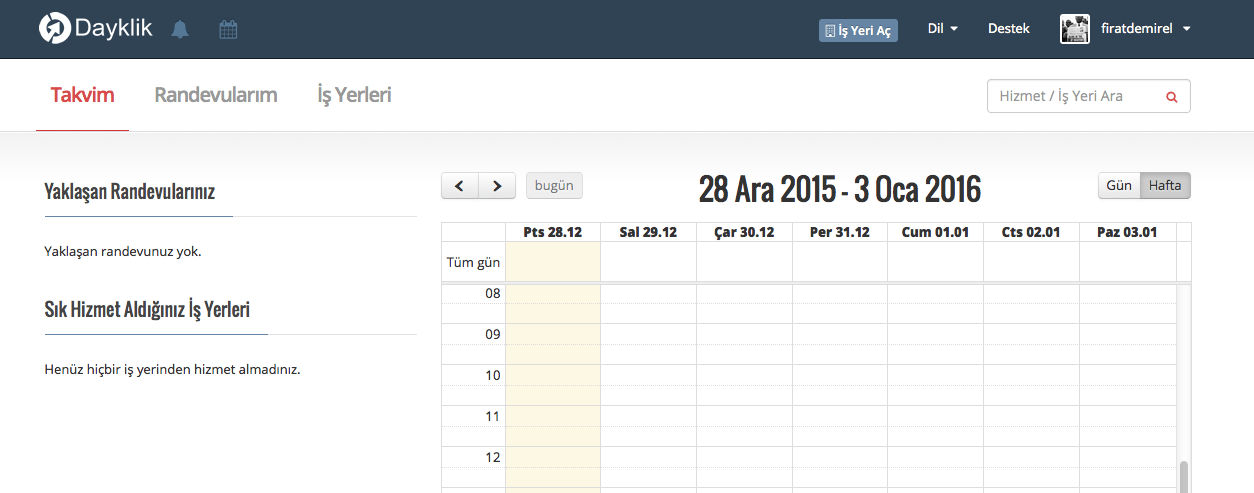Image resolution: width=1254 pixels, height=493 pixels.
Task: Switch calendar to Gün view
Action: tap(1119, 186)
